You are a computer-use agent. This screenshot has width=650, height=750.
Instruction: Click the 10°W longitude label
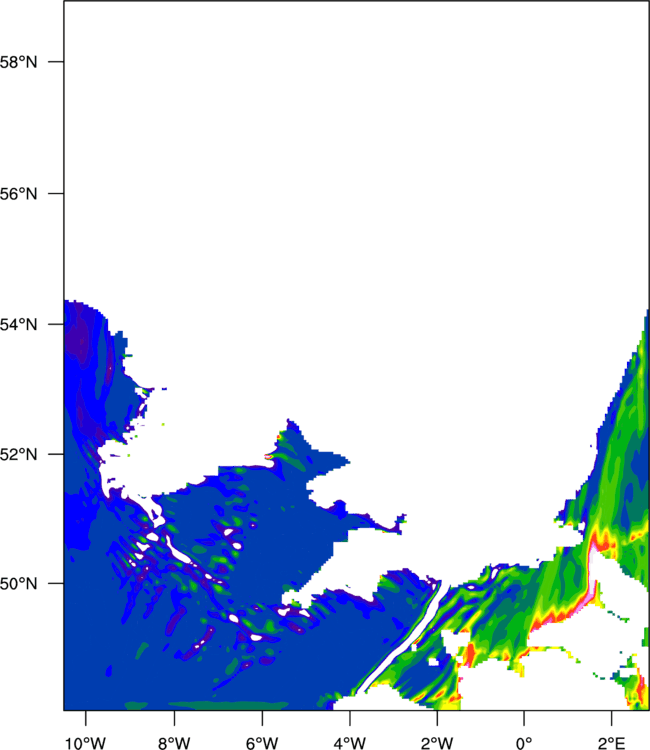(85, 743)
